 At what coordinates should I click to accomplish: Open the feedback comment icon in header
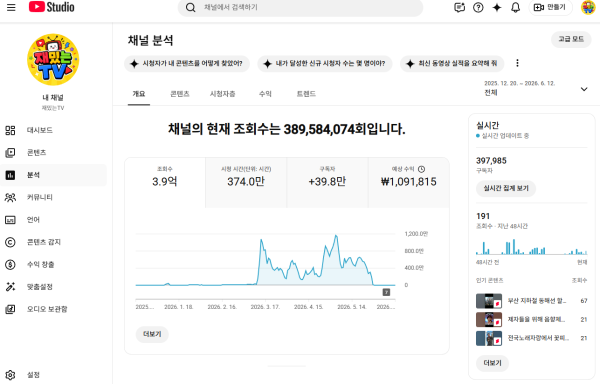[459, 7]
